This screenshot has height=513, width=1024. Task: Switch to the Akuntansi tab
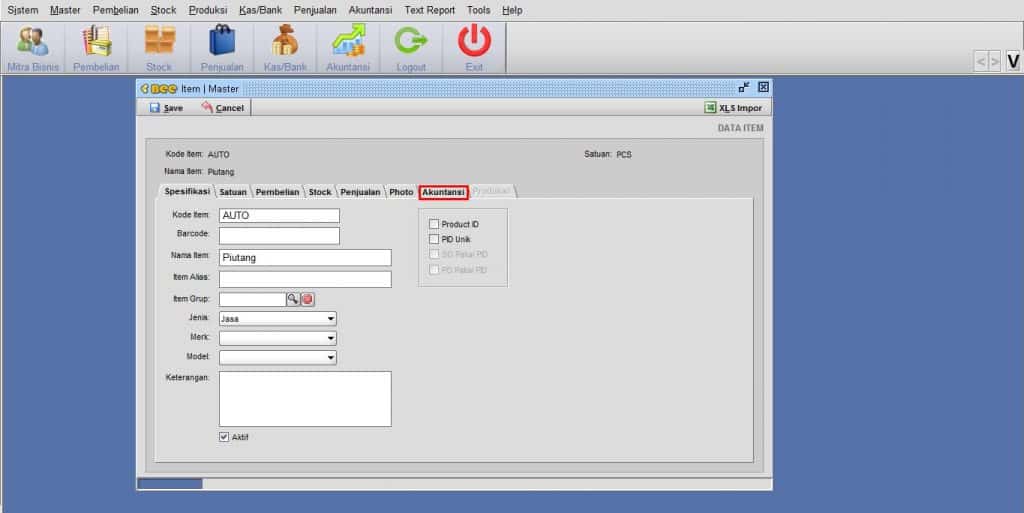[x=443, y=192]
